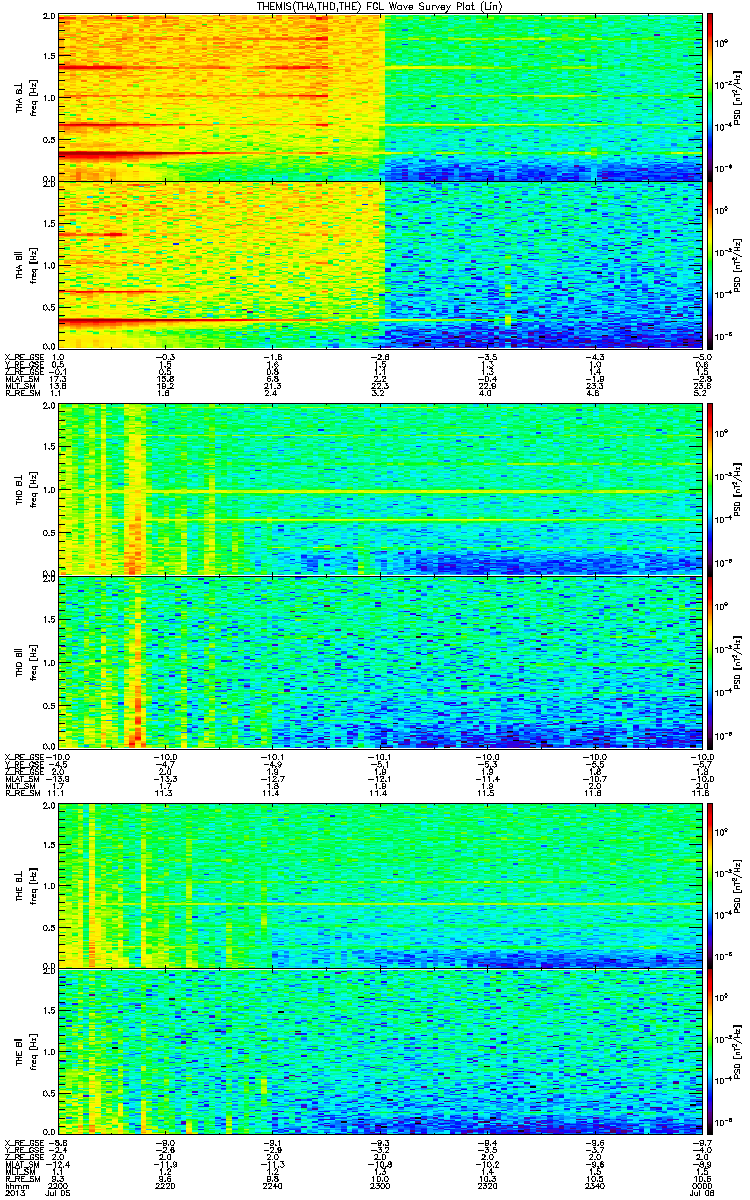The height and width of the screenshot is (1200, 750).
Task: Click the THA B-parallel panel color bar
Action: [x=710, y=264]
